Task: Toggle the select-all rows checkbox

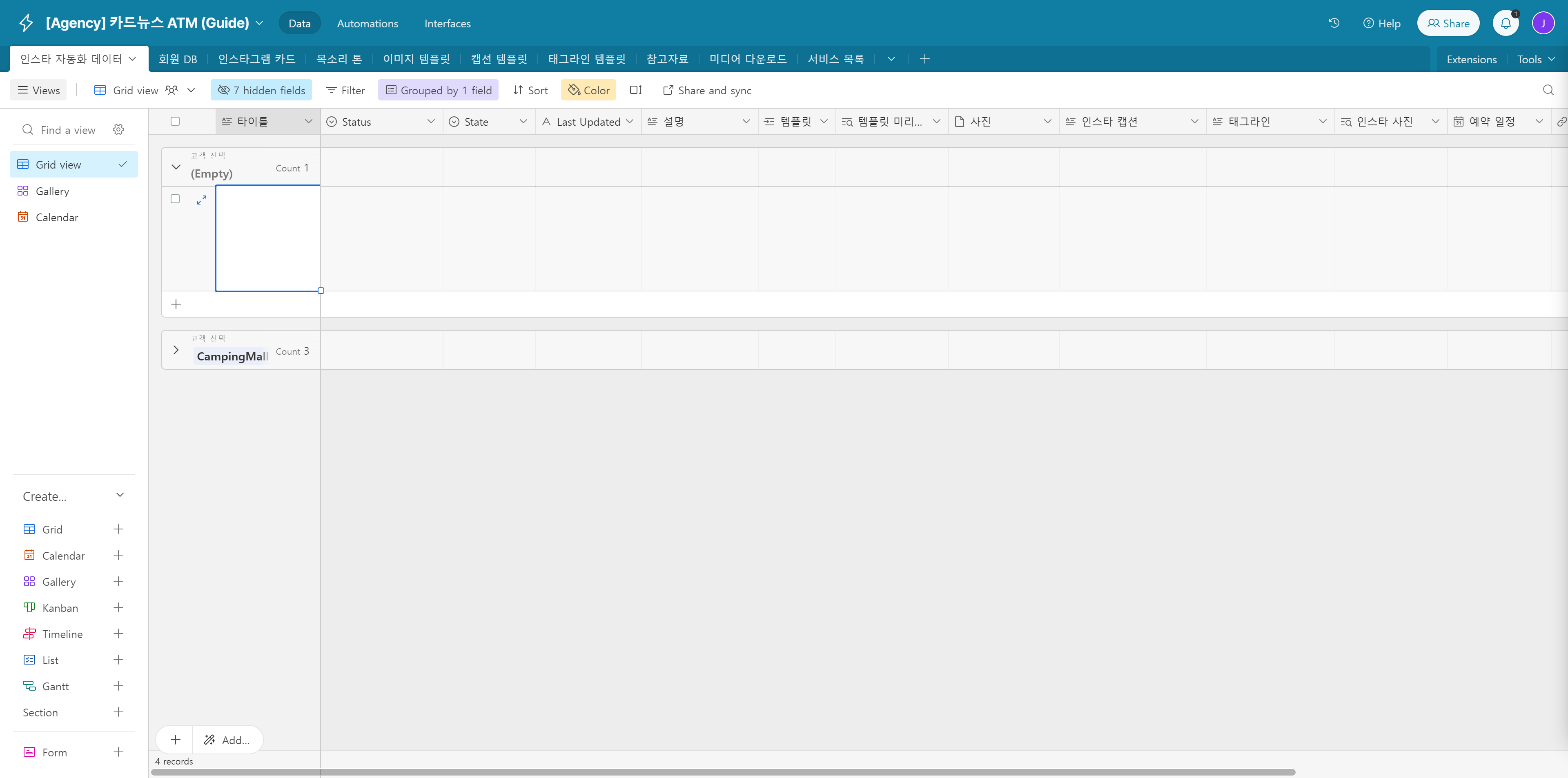Action: tap(175, 121)
